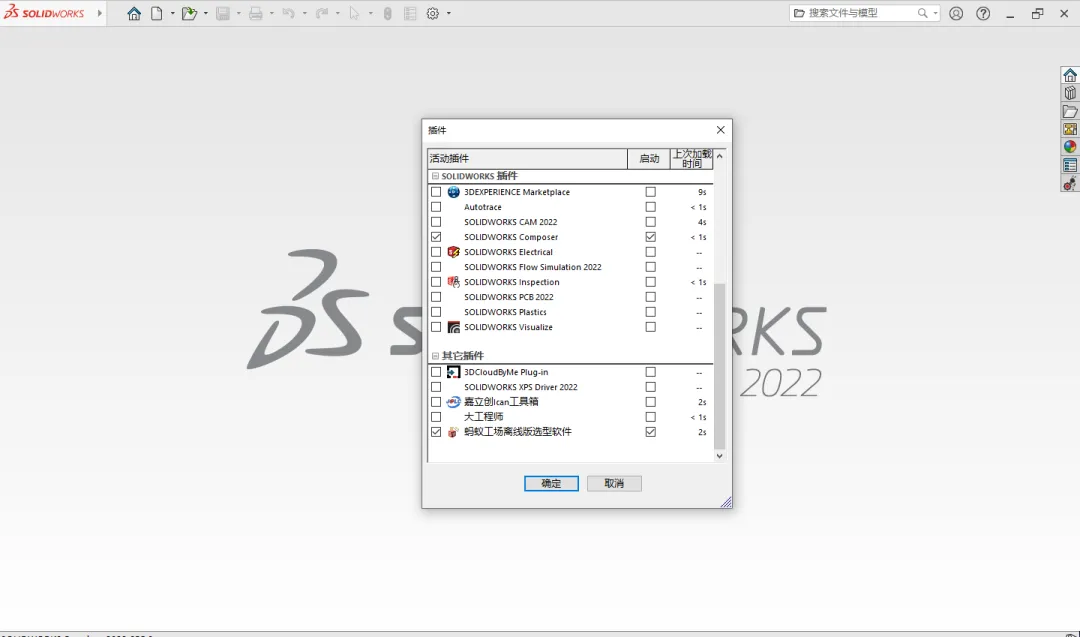The width and height of the screenshot is (1080, 637).
Task: Enable SOLIDWORKS Electrical active checkbox
Action: pos(436,252)
